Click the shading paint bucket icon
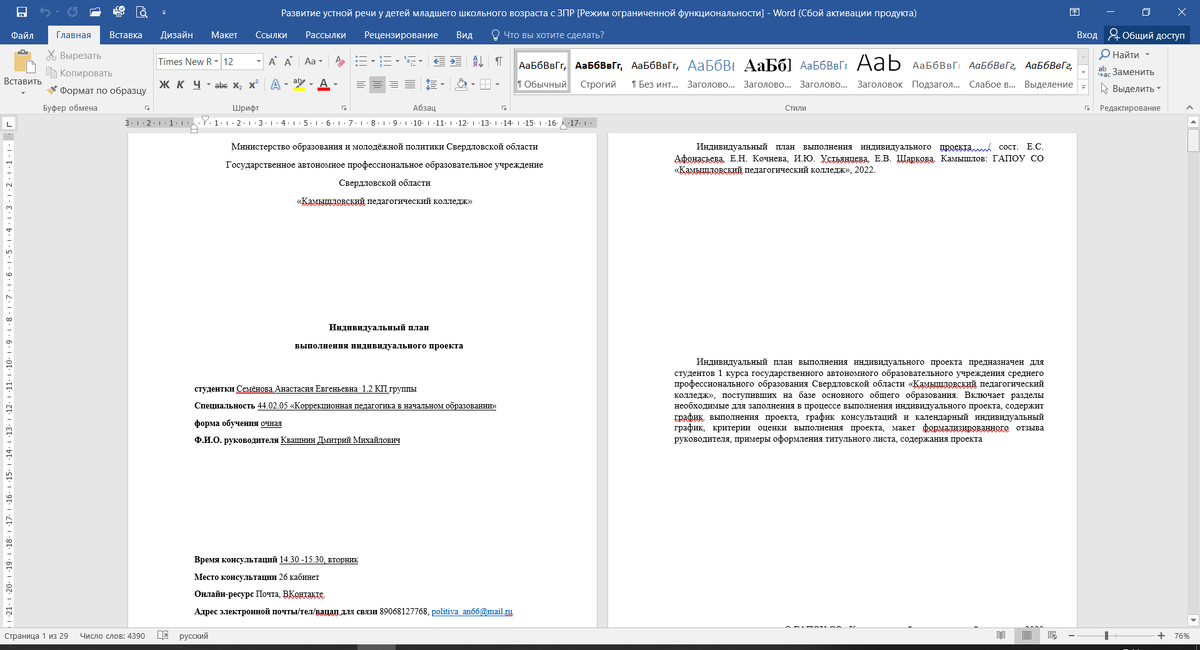The width and height of the screenshot is (1200, 650). coord(460,85)
